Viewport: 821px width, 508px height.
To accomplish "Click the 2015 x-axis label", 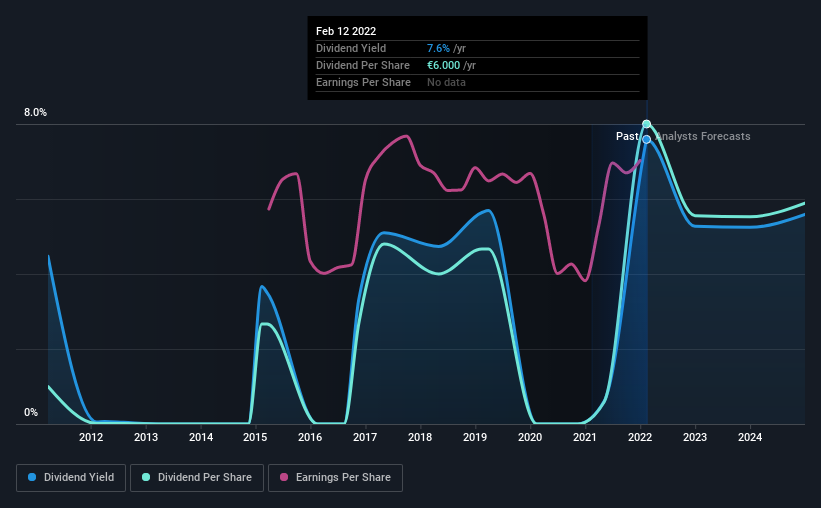I will (x=256, y=437).
